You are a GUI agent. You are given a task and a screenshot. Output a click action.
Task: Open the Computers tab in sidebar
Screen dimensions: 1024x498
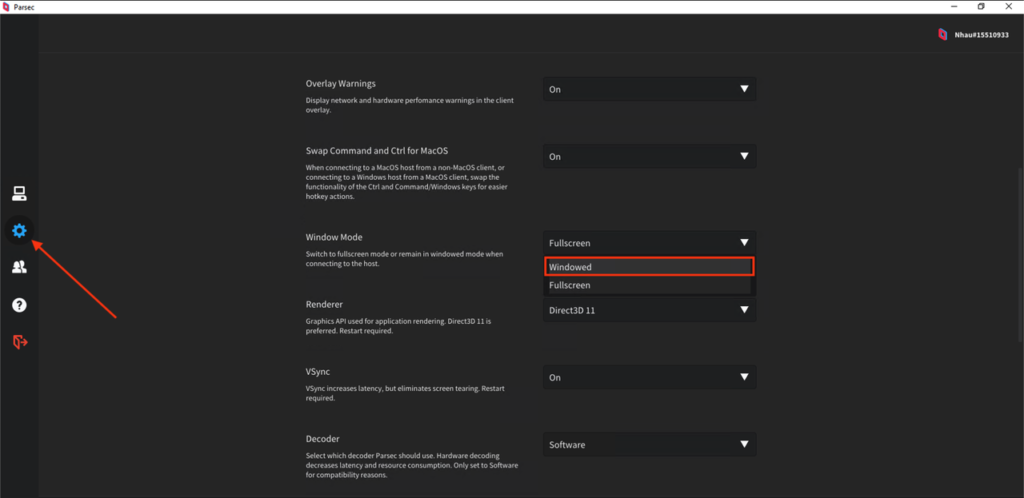[x=19, y=194]
